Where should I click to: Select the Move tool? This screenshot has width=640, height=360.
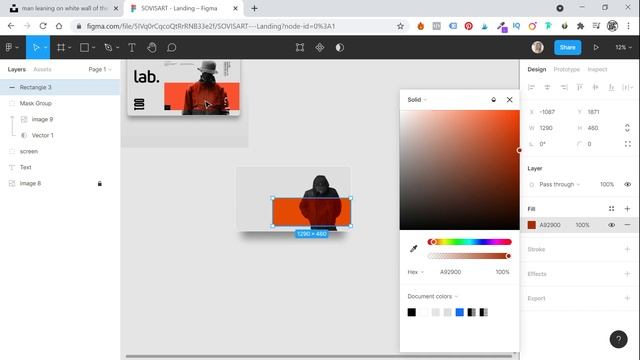click(x=36, y=47)
